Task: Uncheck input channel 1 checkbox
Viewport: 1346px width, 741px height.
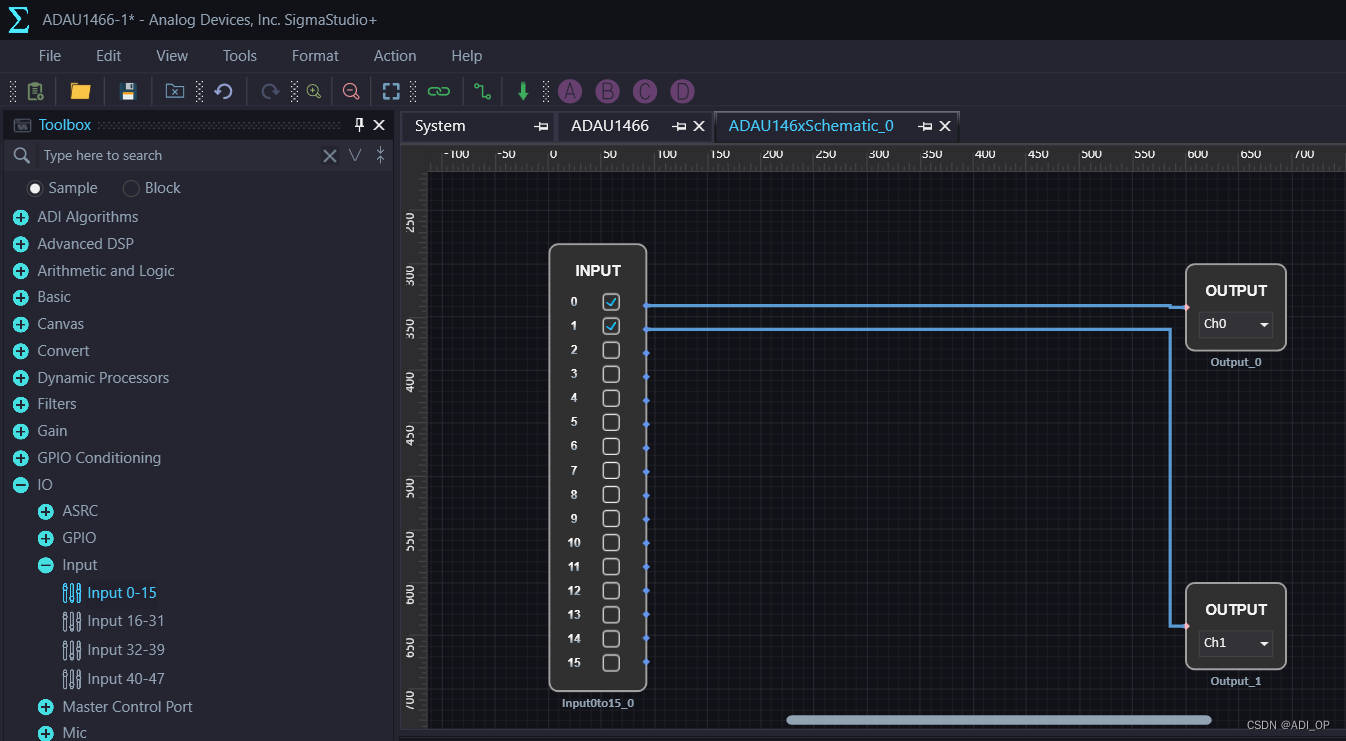Action: (611, 326)
